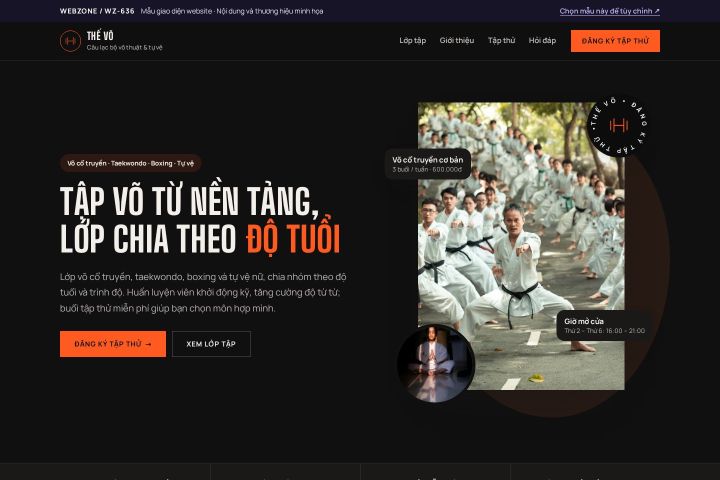Click the round meditation photo thumbnail

point(436,363)
